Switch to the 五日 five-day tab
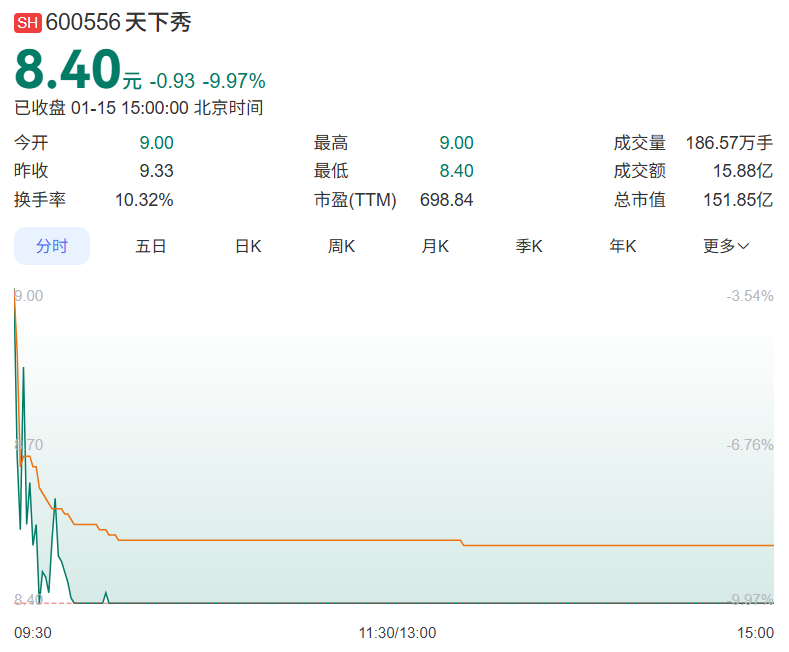 coord(151,246)
